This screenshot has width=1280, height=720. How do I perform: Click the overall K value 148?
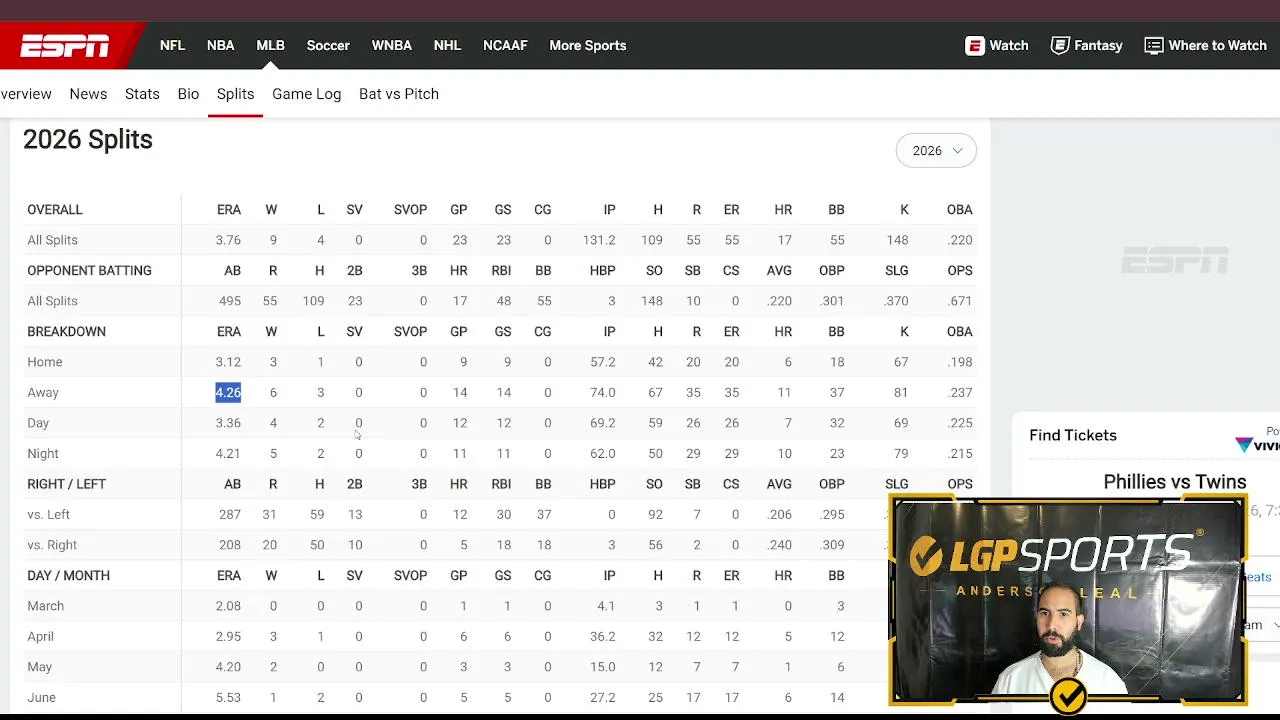coord(897,240)
